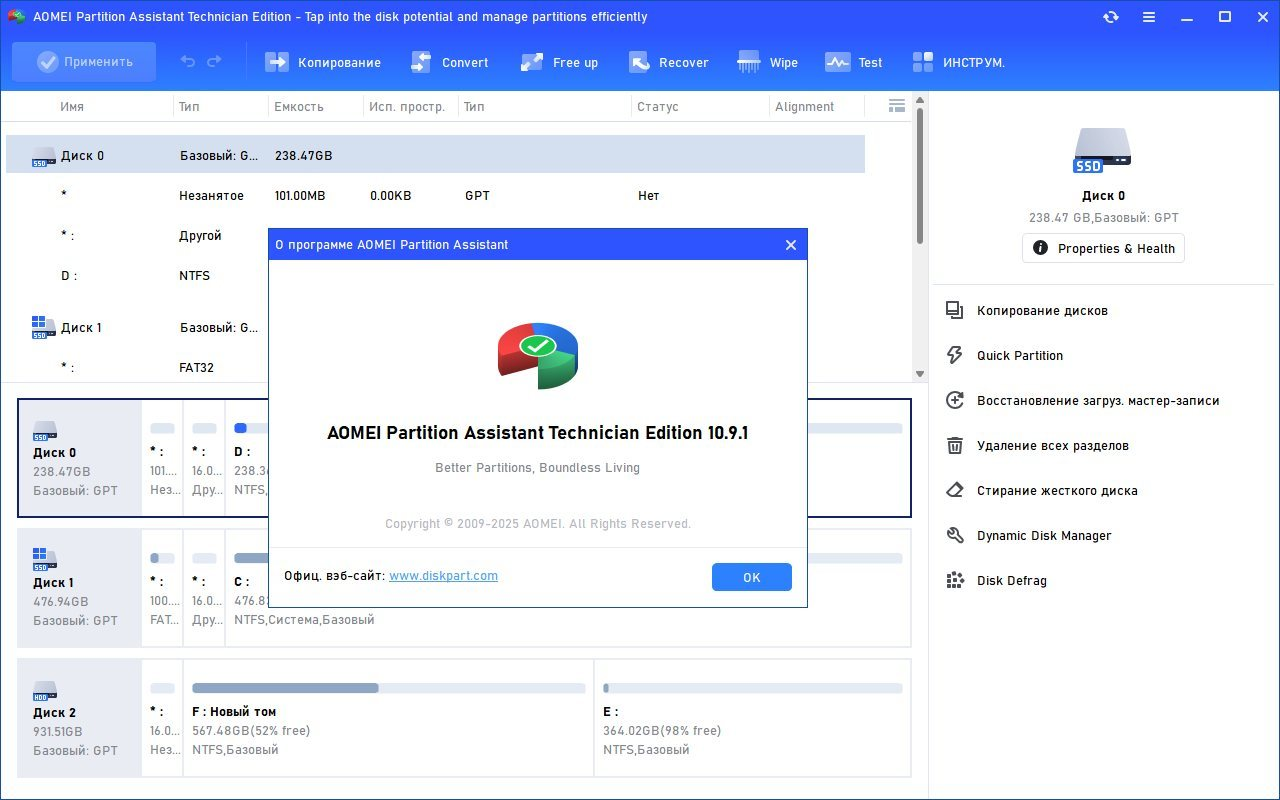Open the Free up tool
Image resolution: width=1280 pixels, height=800 pixels.
560,62
